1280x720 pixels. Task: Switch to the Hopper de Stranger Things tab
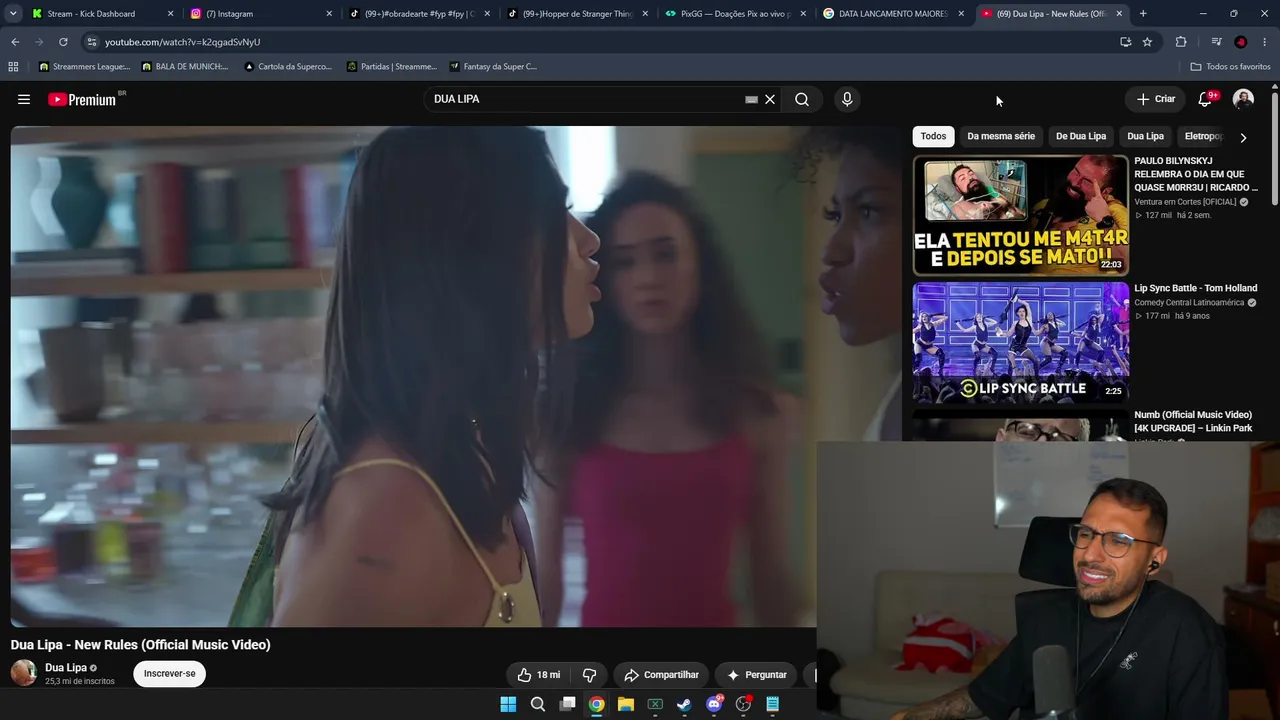pyautogui.click(x=576, y=14)
